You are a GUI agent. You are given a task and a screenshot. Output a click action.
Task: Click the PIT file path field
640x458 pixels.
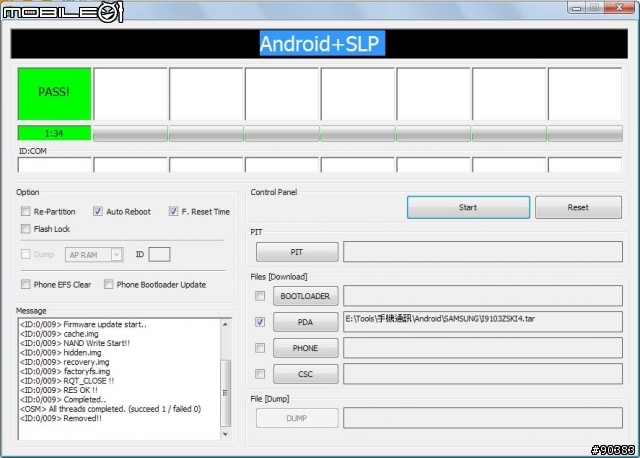point(483,251)
